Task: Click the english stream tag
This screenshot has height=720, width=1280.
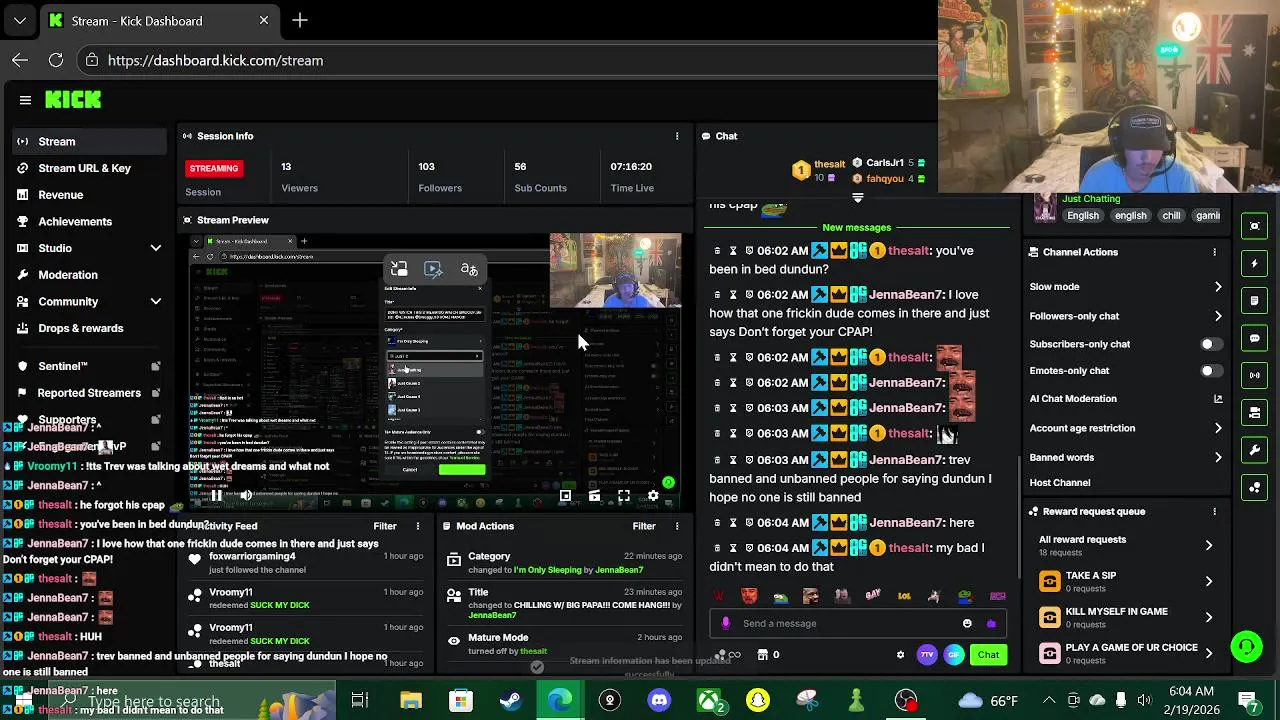Action: pos(1131,215)
